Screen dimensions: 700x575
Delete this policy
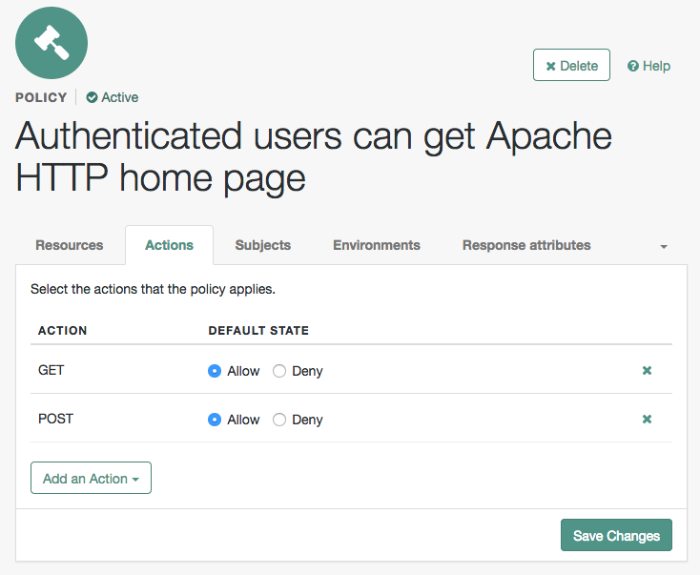click(571, 65)
